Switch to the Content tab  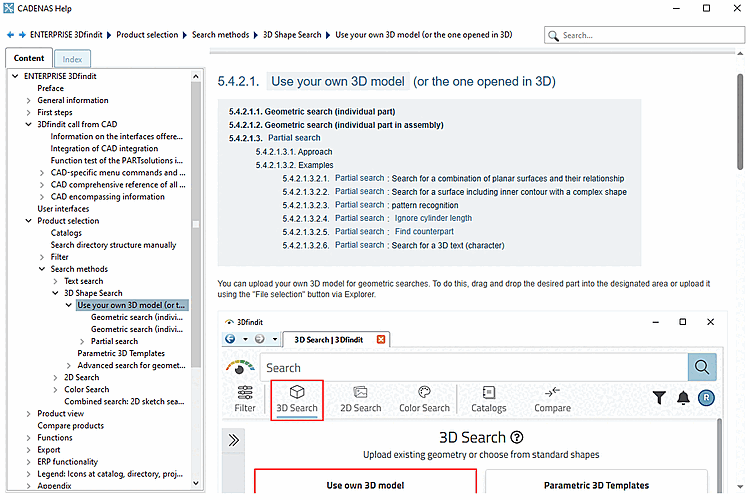click(x=29, y=58)
